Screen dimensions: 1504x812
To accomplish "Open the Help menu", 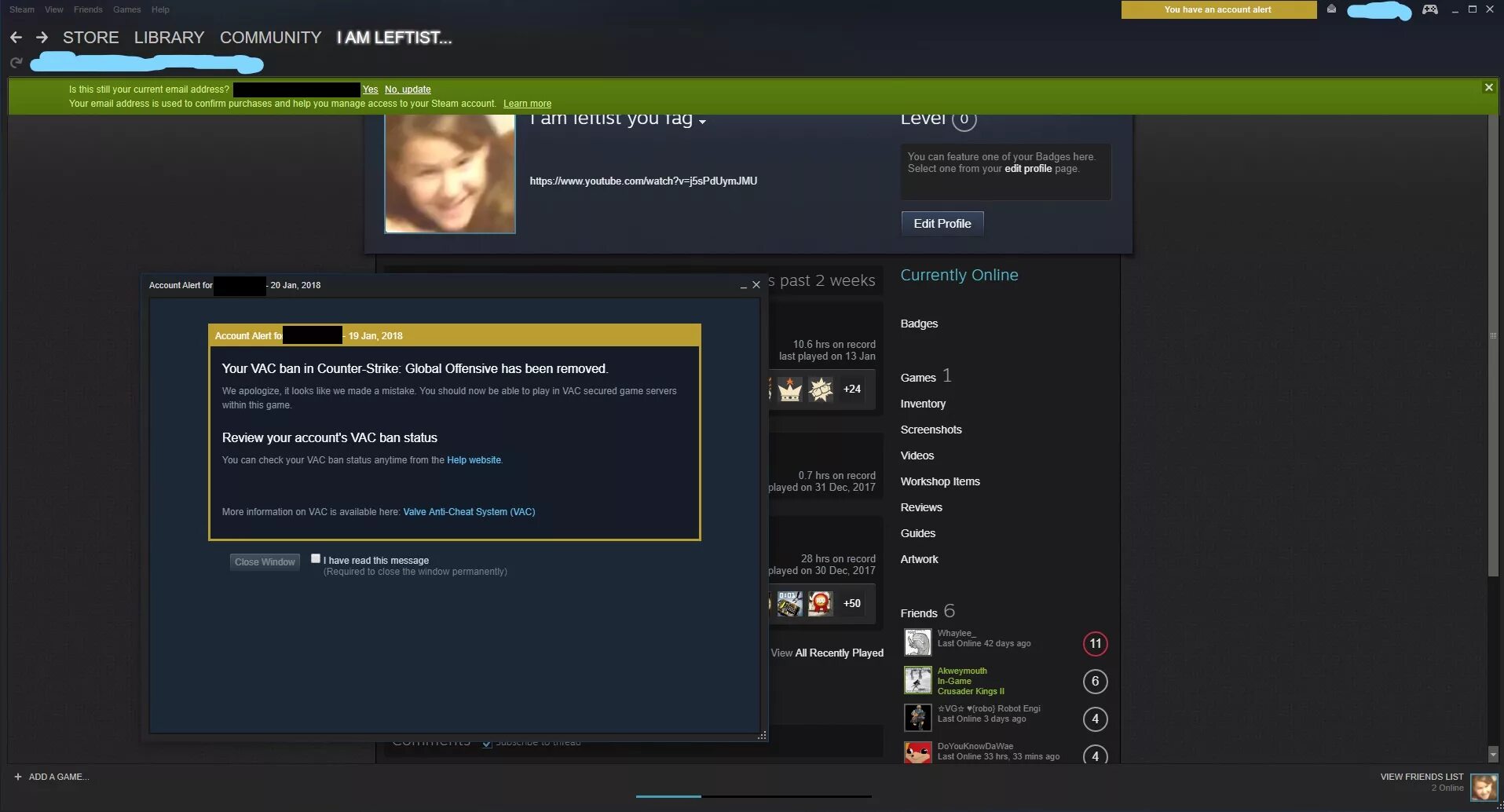I will [x=160, y=9].
